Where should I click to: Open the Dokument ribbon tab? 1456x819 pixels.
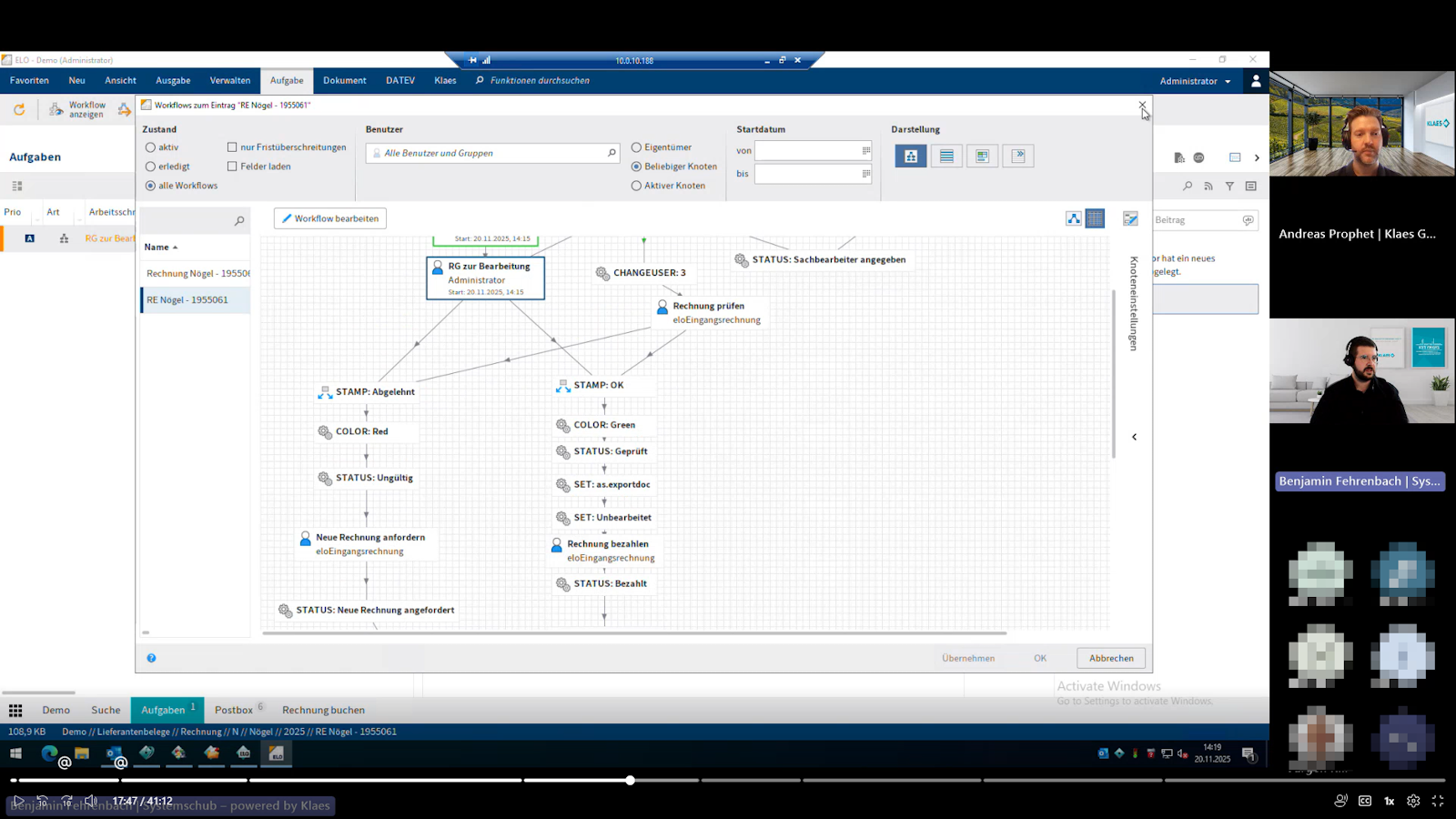coord(344,81)
